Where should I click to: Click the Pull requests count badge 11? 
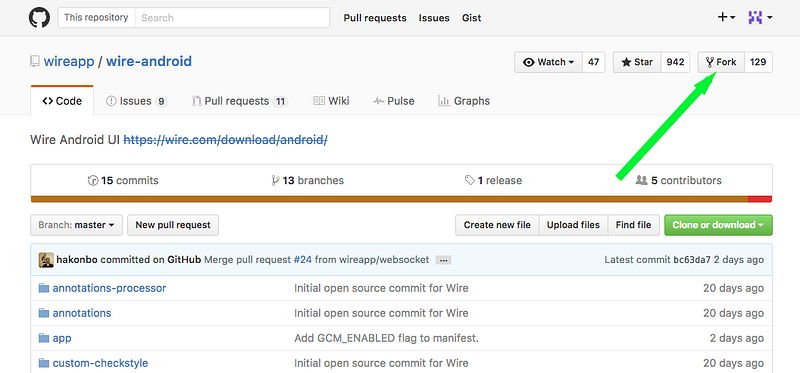coord(280,102)
